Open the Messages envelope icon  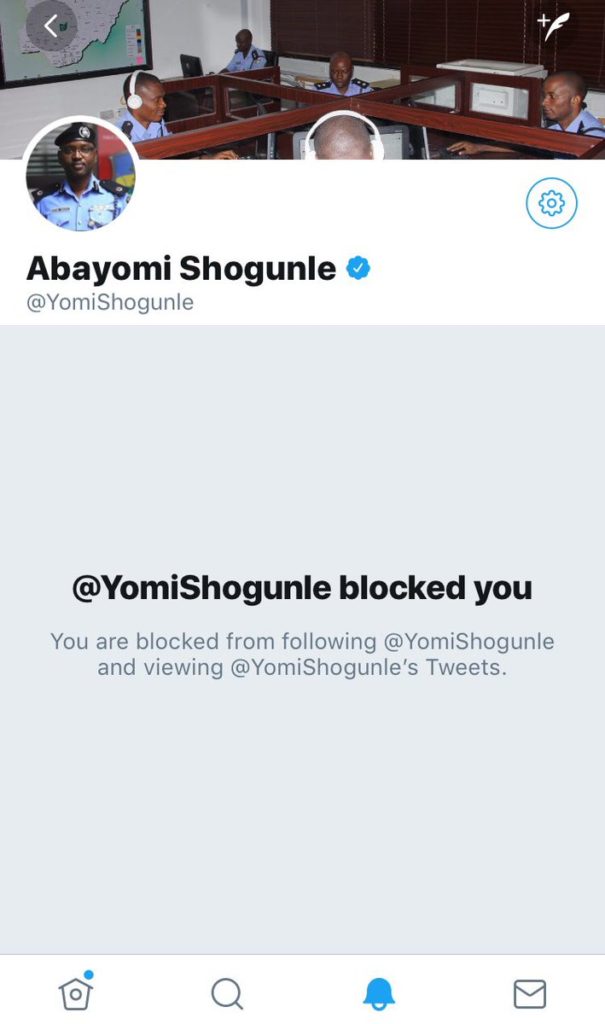(x=529, y=994)
